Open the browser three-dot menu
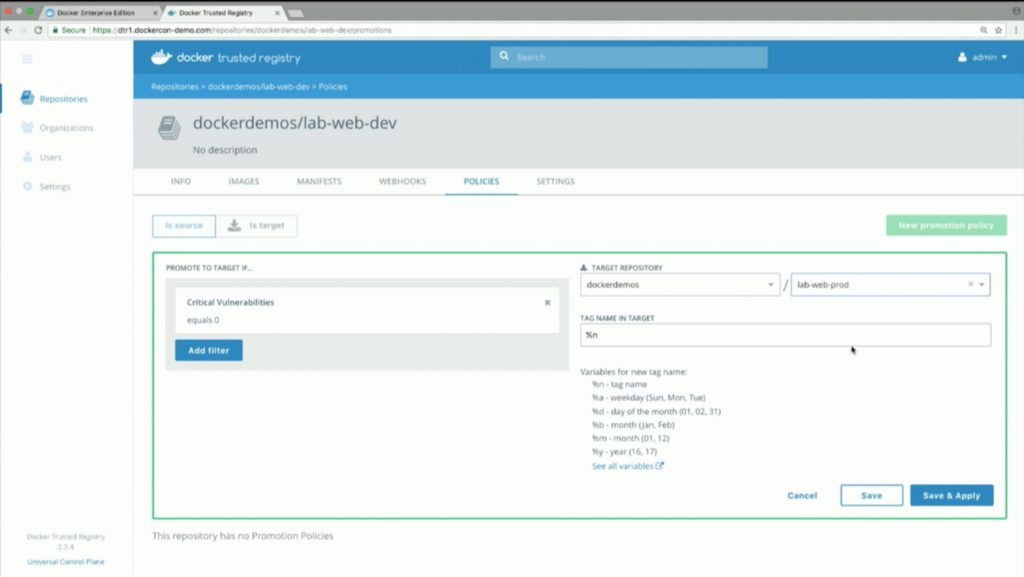 pos(1016,30)
